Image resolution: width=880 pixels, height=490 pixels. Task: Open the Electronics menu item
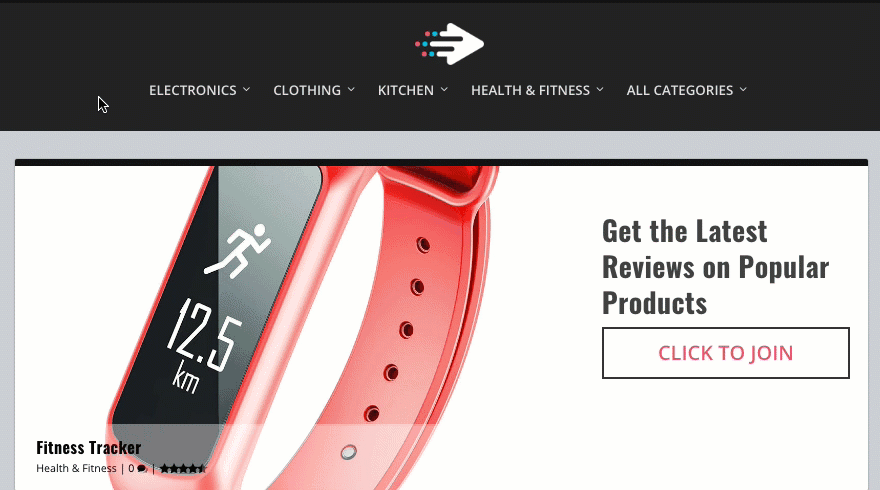(192, 90)
